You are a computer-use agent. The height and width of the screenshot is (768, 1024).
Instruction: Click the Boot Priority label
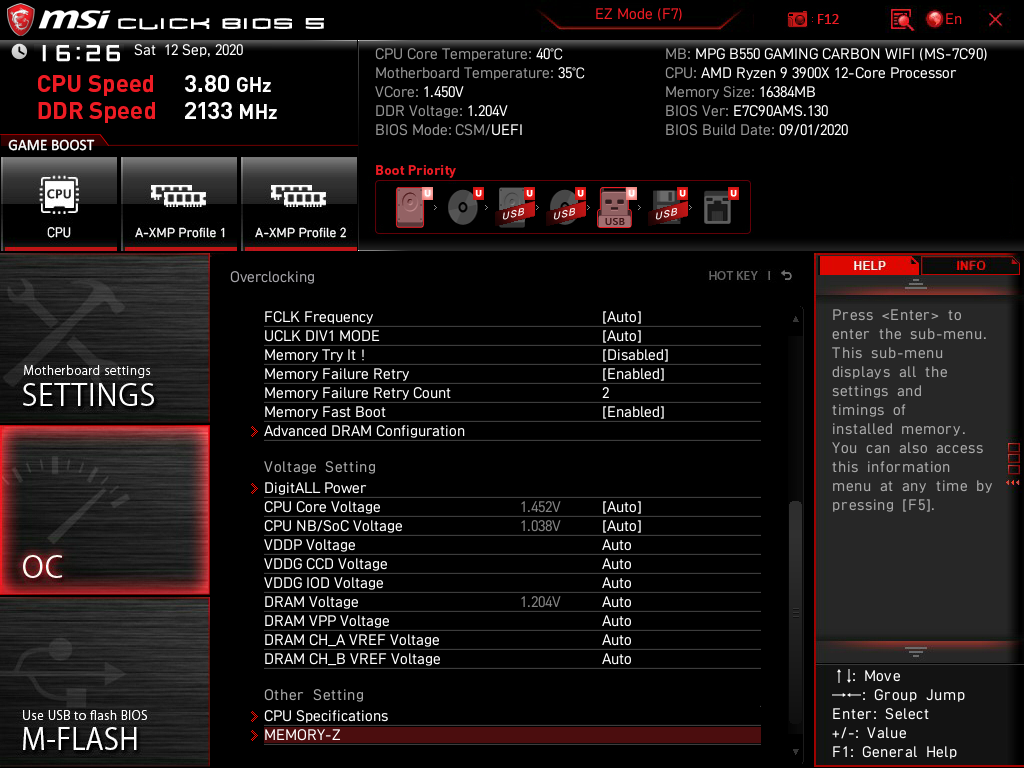click(x=415, y=170)
